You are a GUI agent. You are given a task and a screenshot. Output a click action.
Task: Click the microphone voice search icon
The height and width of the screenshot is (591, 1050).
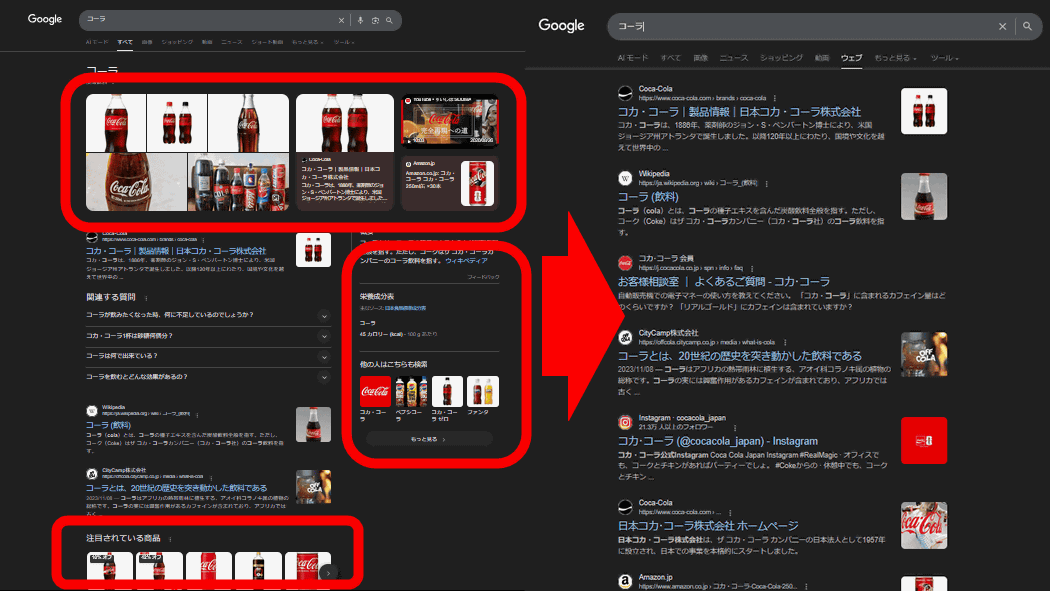[x=359, y=20]
